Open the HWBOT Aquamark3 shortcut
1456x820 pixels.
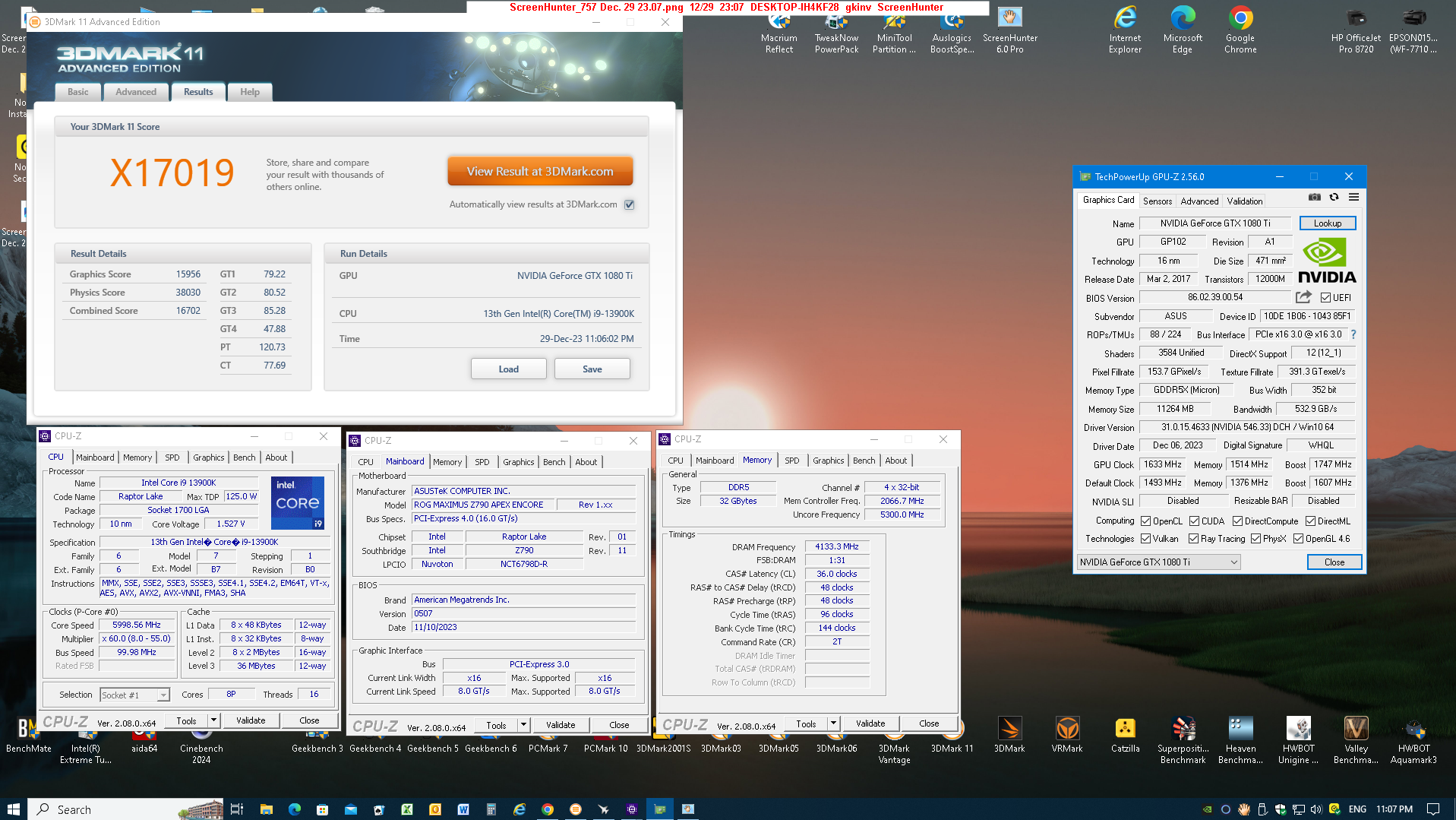tap(1413, 740)
